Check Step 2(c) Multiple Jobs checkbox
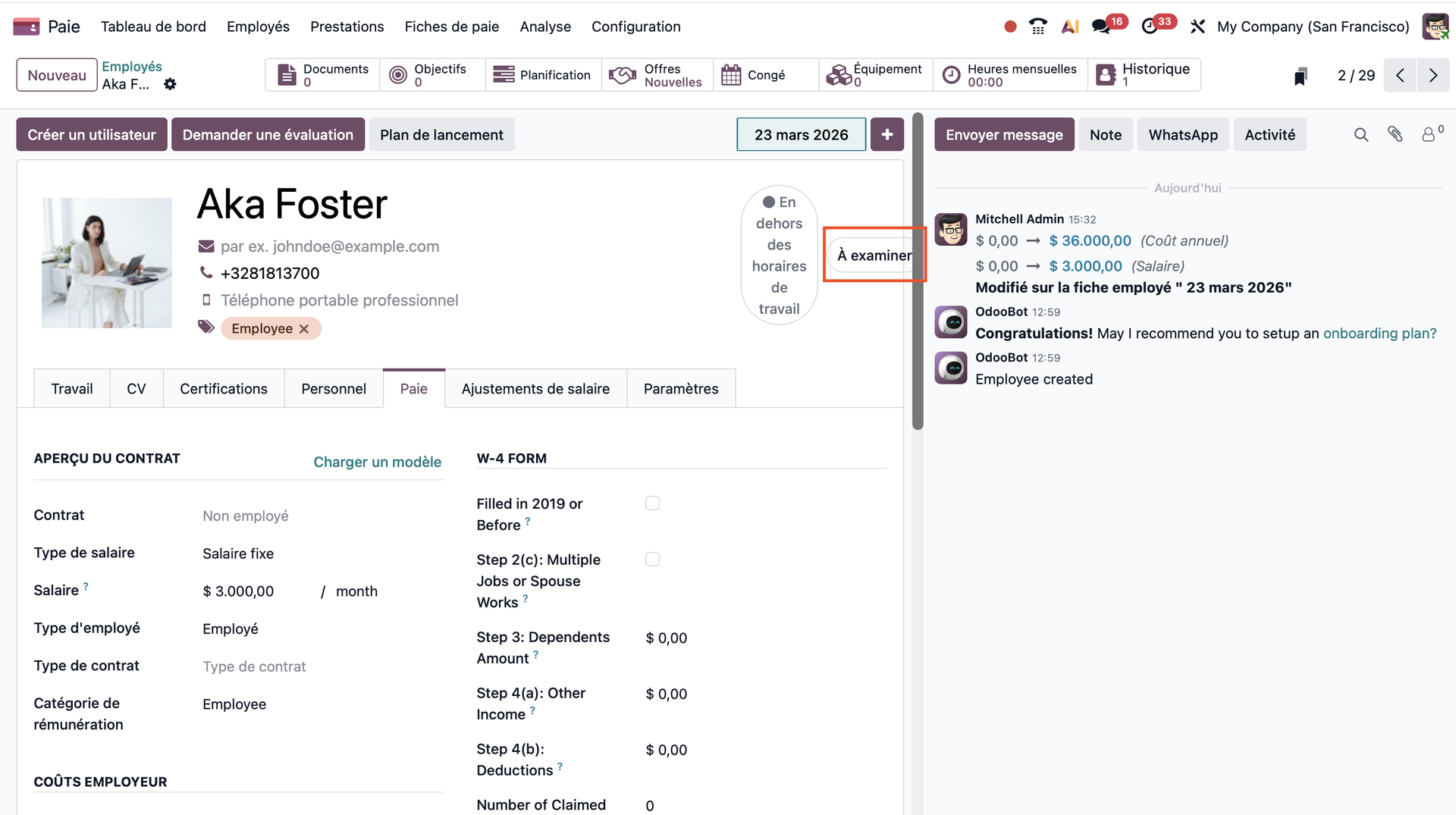The width and height of the screenshot is (1456, 815). (x=652, y=560)
